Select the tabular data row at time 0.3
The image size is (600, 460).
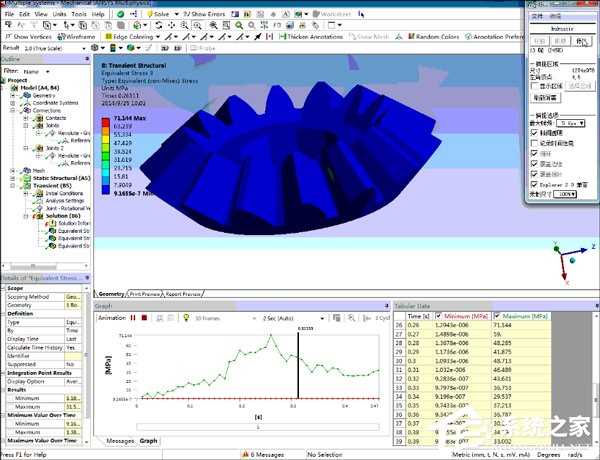pyautogui.click(x=448, y=369)
